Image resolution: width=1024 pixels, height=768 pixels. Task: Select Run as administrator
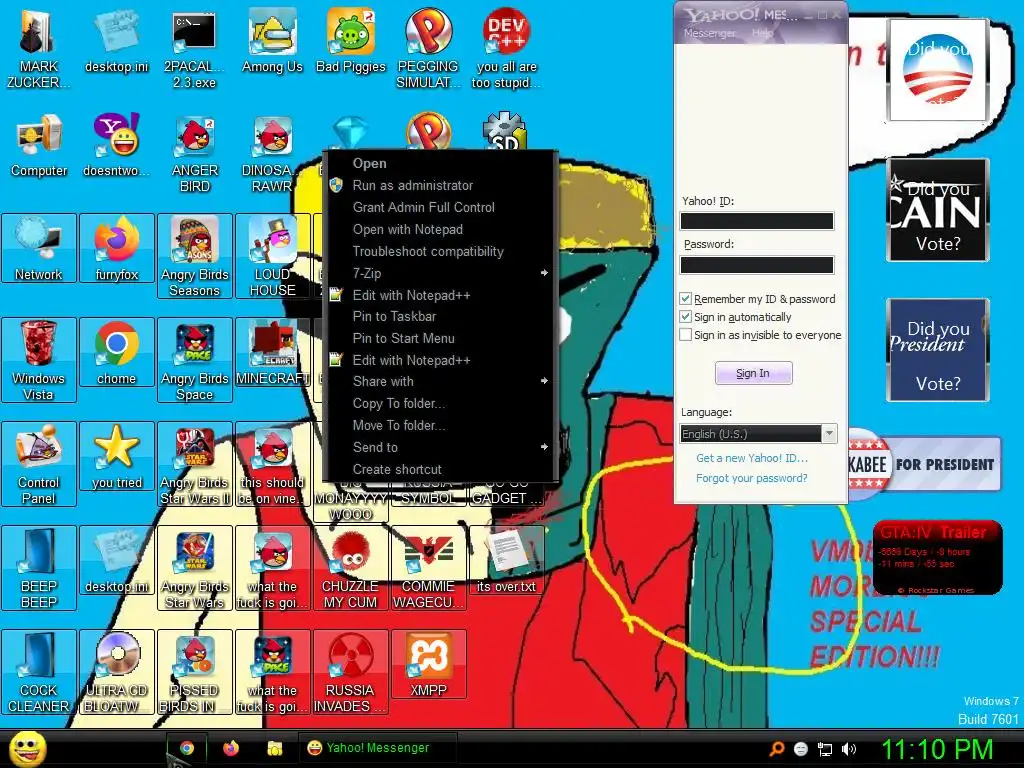click(440, 185)
